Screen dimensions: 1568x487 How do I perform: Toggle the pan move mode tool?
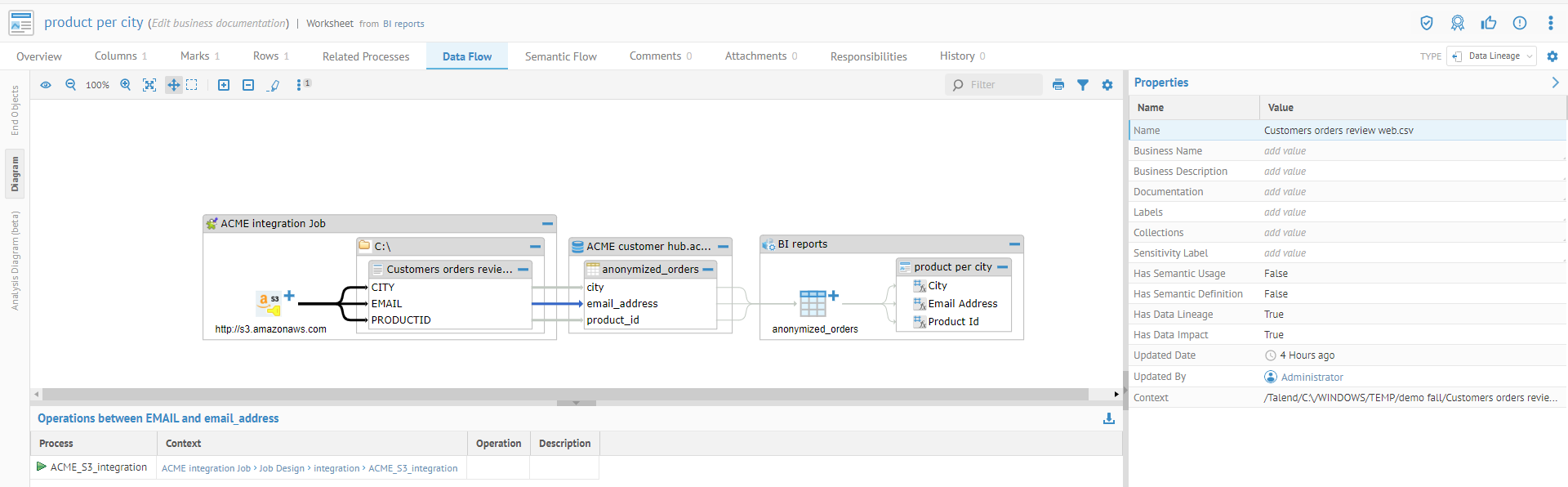pos(173,85)
